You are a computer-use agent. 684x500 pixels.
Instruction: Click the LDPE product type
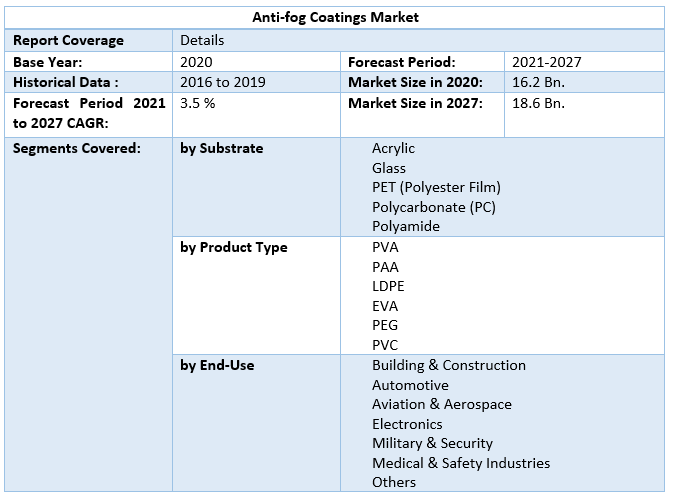click(x=388, y=286)
